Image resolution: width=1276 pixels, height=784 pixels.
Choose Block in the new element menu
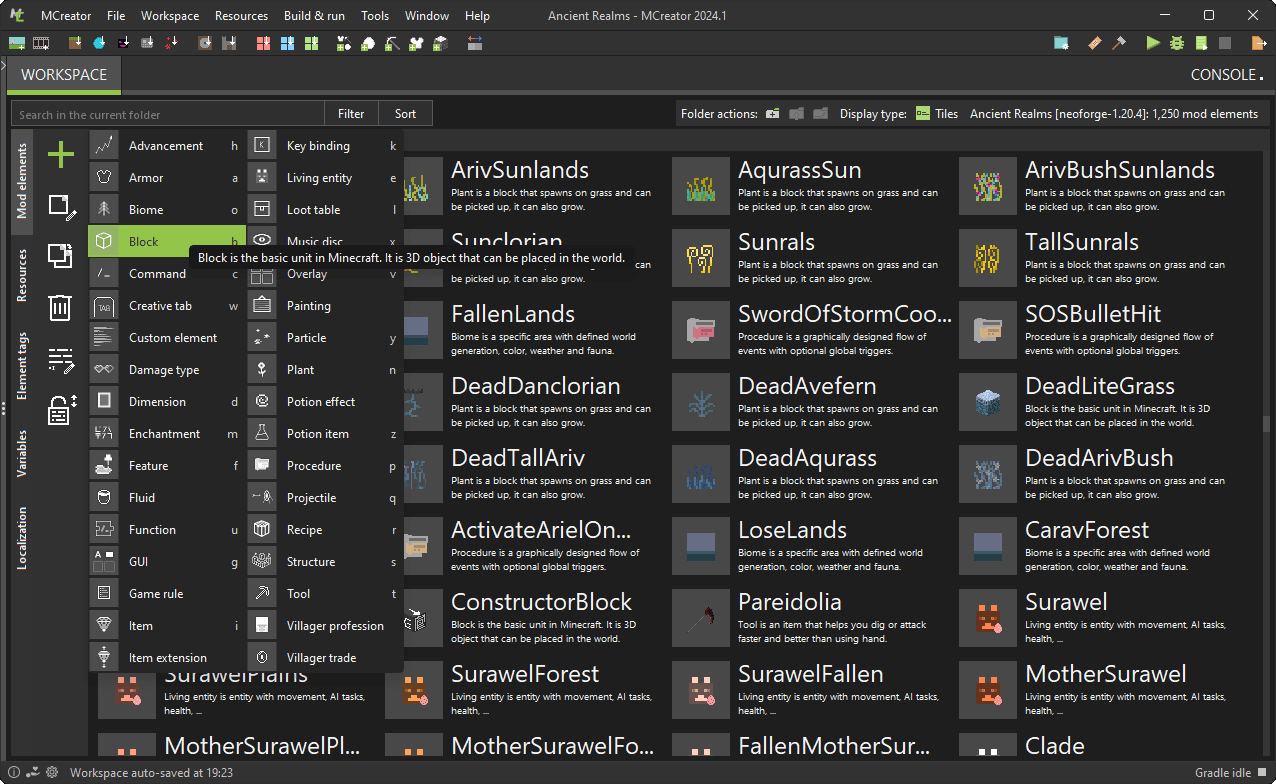coord(167,241)
